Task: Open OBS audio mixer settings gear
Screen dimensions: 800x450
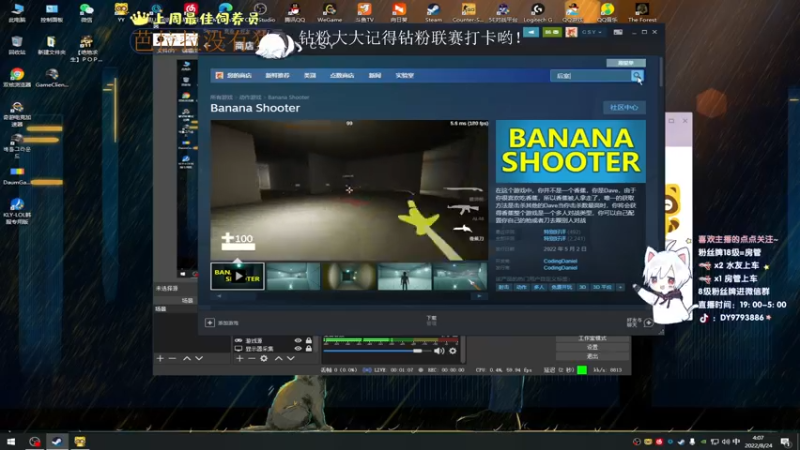Action: pos(453,351)
